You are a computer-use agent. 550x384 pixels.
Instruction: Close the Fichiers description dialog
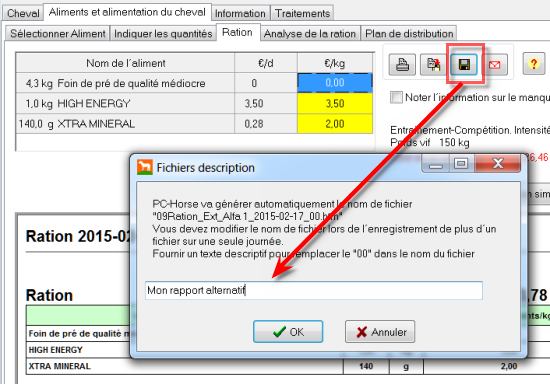click(498, 163)
